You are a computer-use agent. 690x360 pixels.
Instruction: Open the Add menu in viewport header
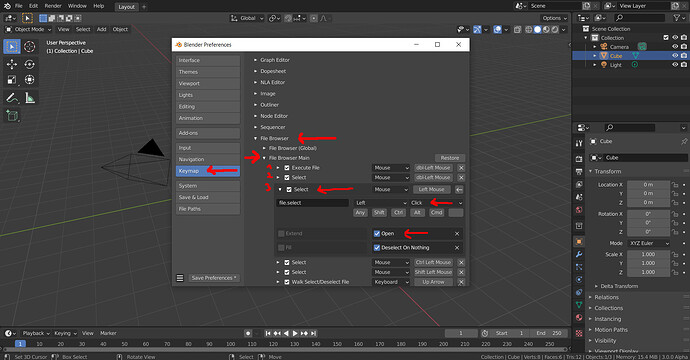point(102,29)
